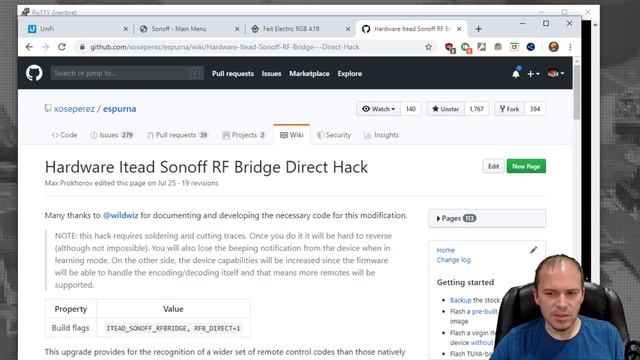Viewport: 640px width, 360px height.
Task: Open the Change log sidebar link
Action: click(x=453, y=260)
